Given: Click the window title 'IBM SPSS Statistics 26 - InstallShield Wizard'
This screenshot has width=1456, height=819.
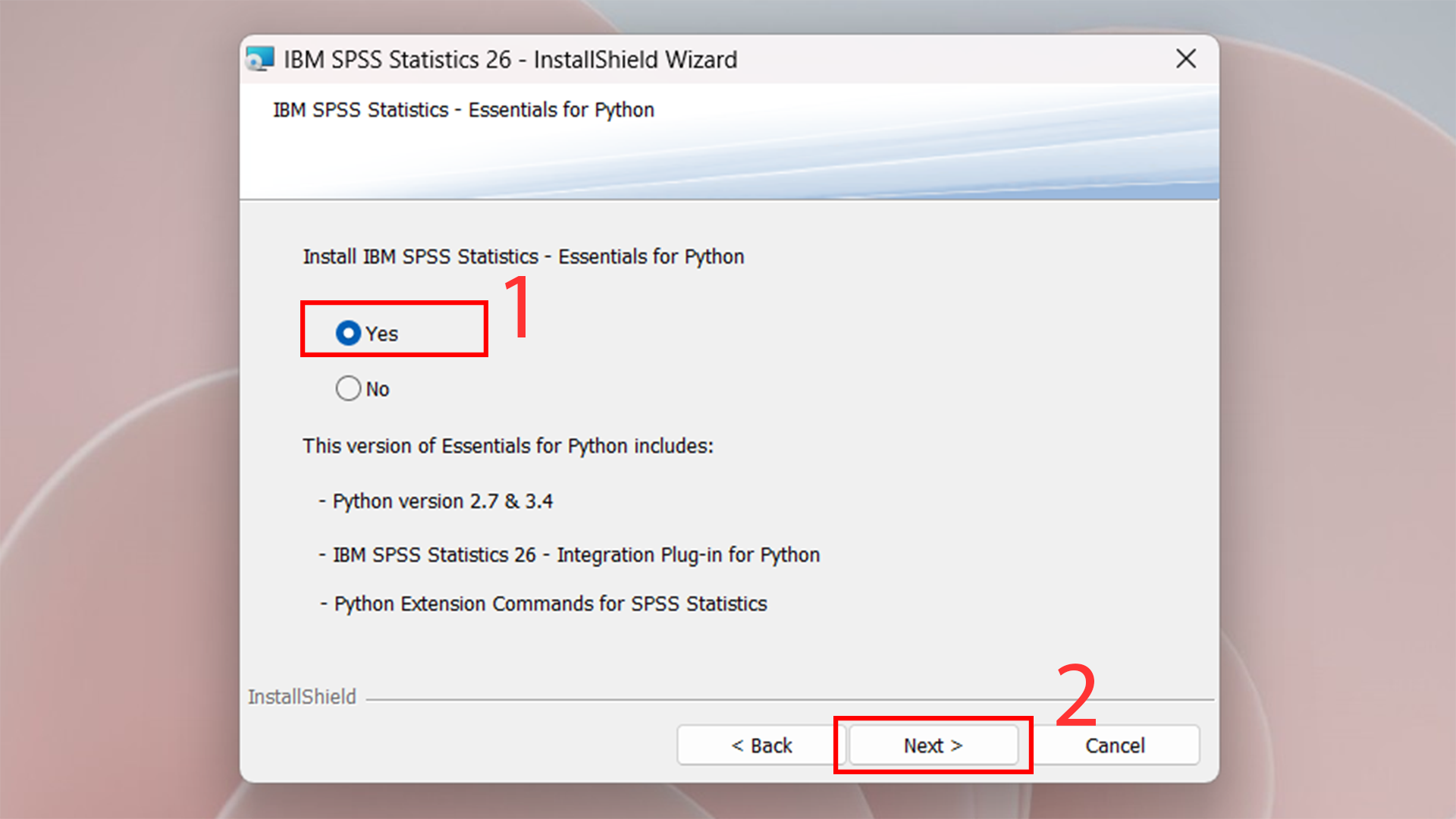Looking at the screenshot, I should (x=510, y=59).
